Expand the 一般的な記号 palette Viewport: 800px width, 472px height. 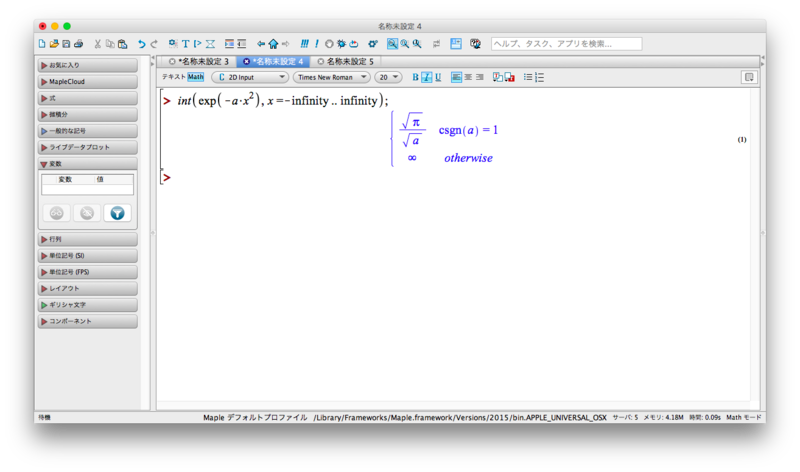88,131
